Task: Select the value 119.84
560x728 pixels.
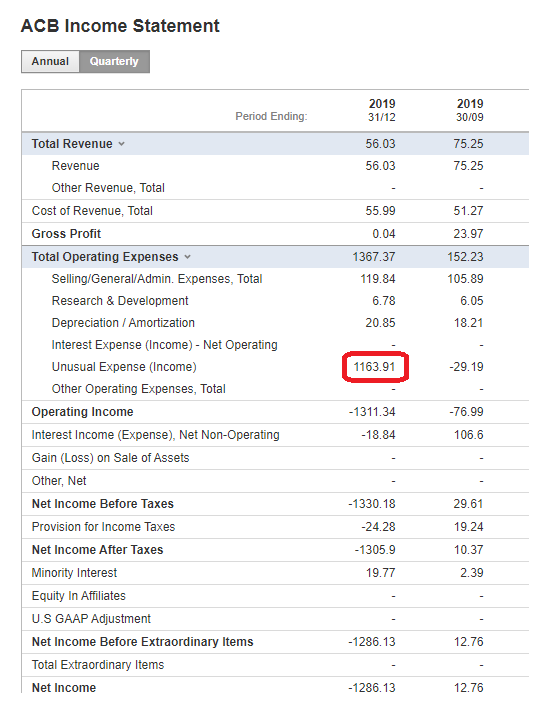Action: [378, 279]
